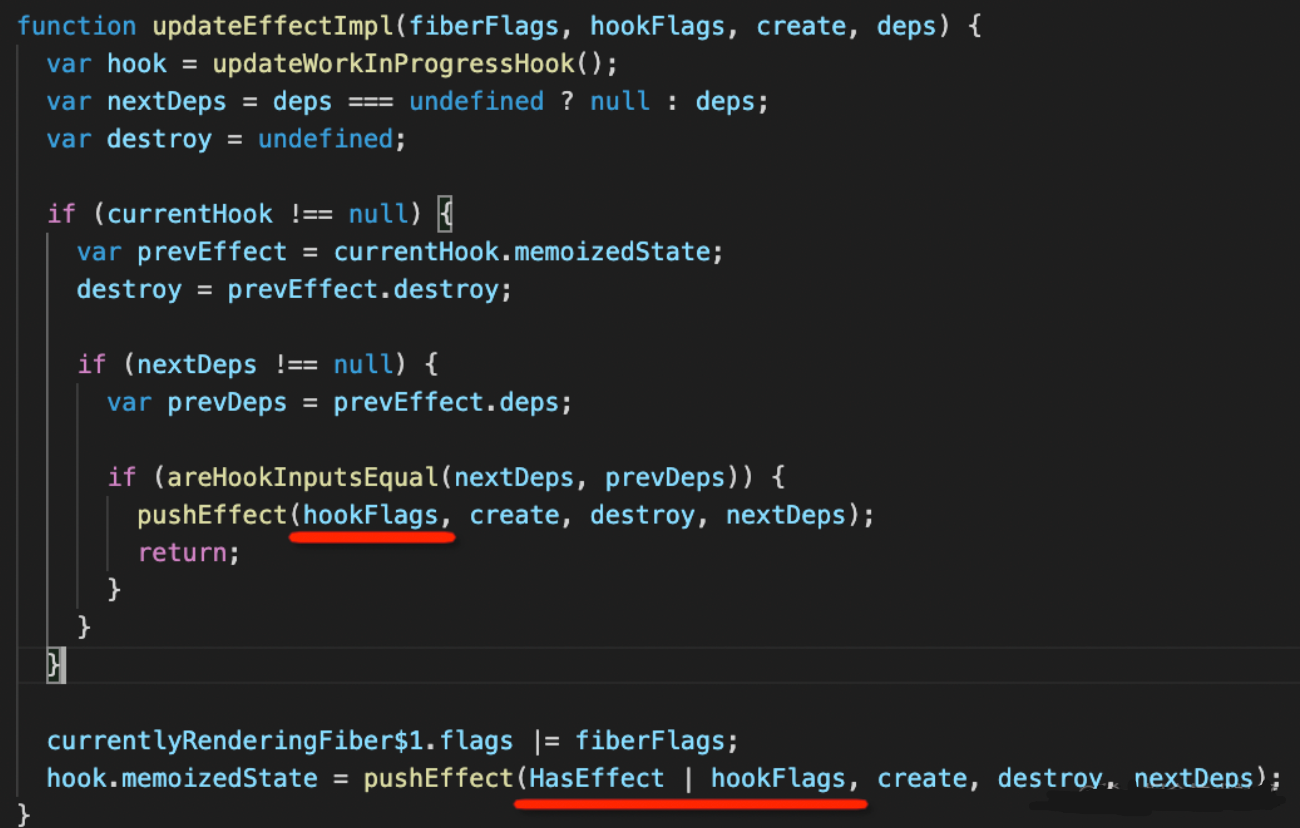Click 'currentHook' inside the first if condition
This screenshot has height=828, width=1300.
tap(190, 214)
